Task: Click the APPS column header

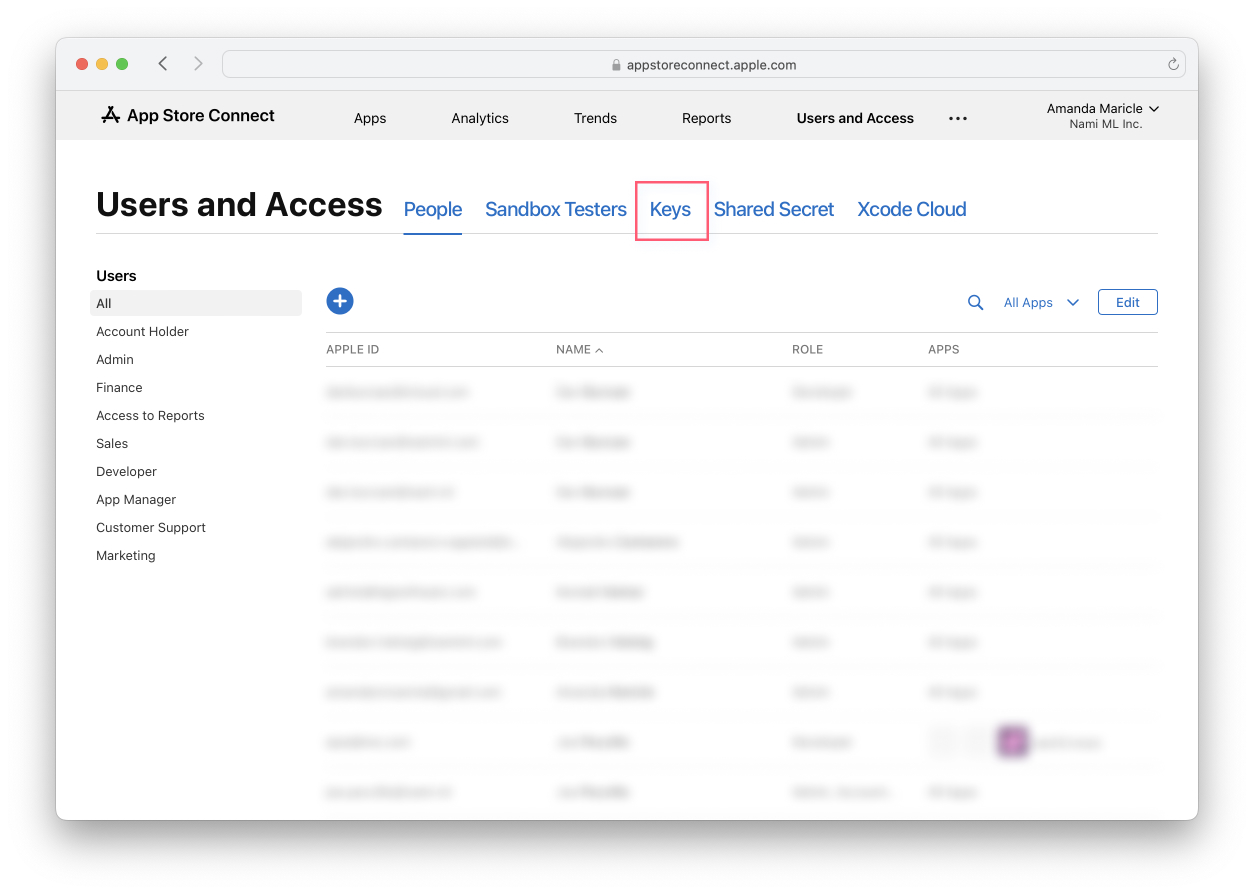Action: coord(943,350)
